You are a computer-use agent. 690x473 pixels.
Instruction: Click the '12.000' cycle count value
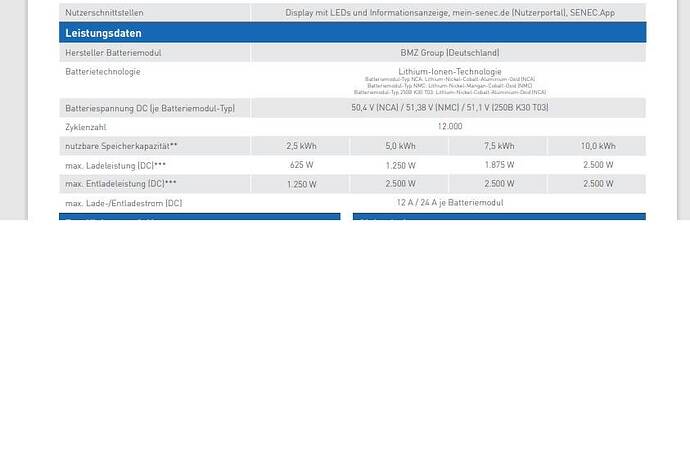(x=450, y=126)
